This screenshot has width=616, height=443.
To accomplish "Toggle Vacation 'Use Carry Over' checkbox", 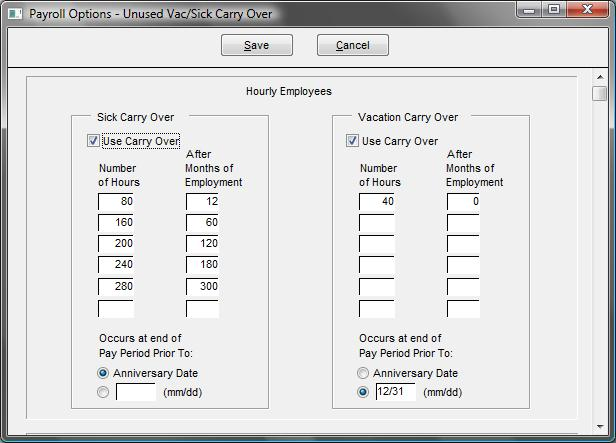I will coord(352,141).
